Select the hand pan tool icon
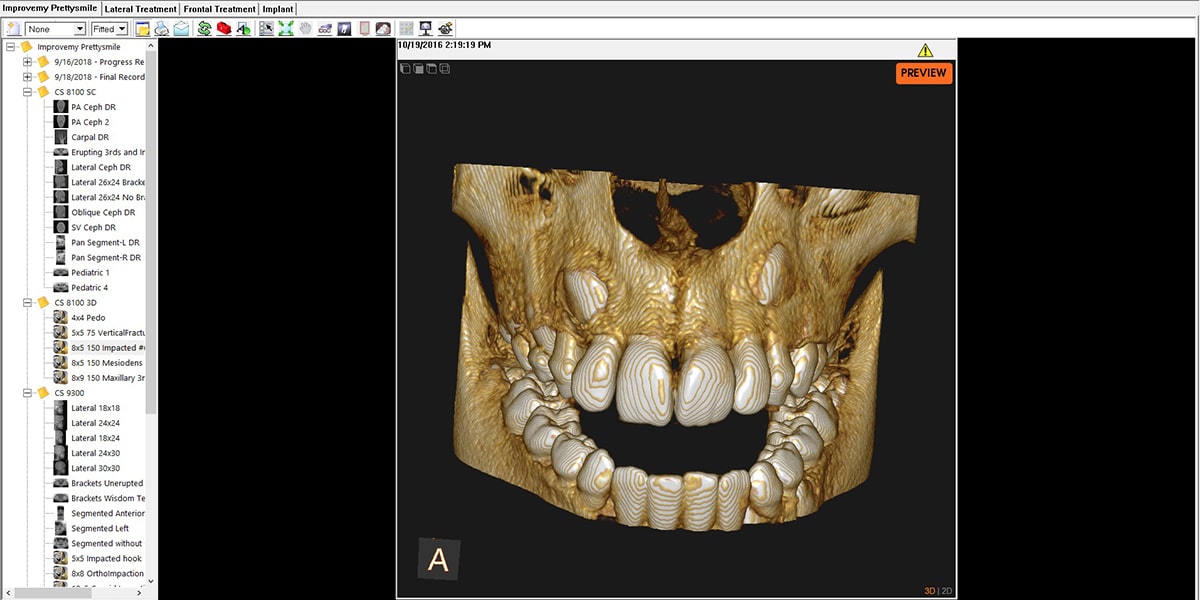This screenshot has width=1200, height=600. [x=305, y=29]
